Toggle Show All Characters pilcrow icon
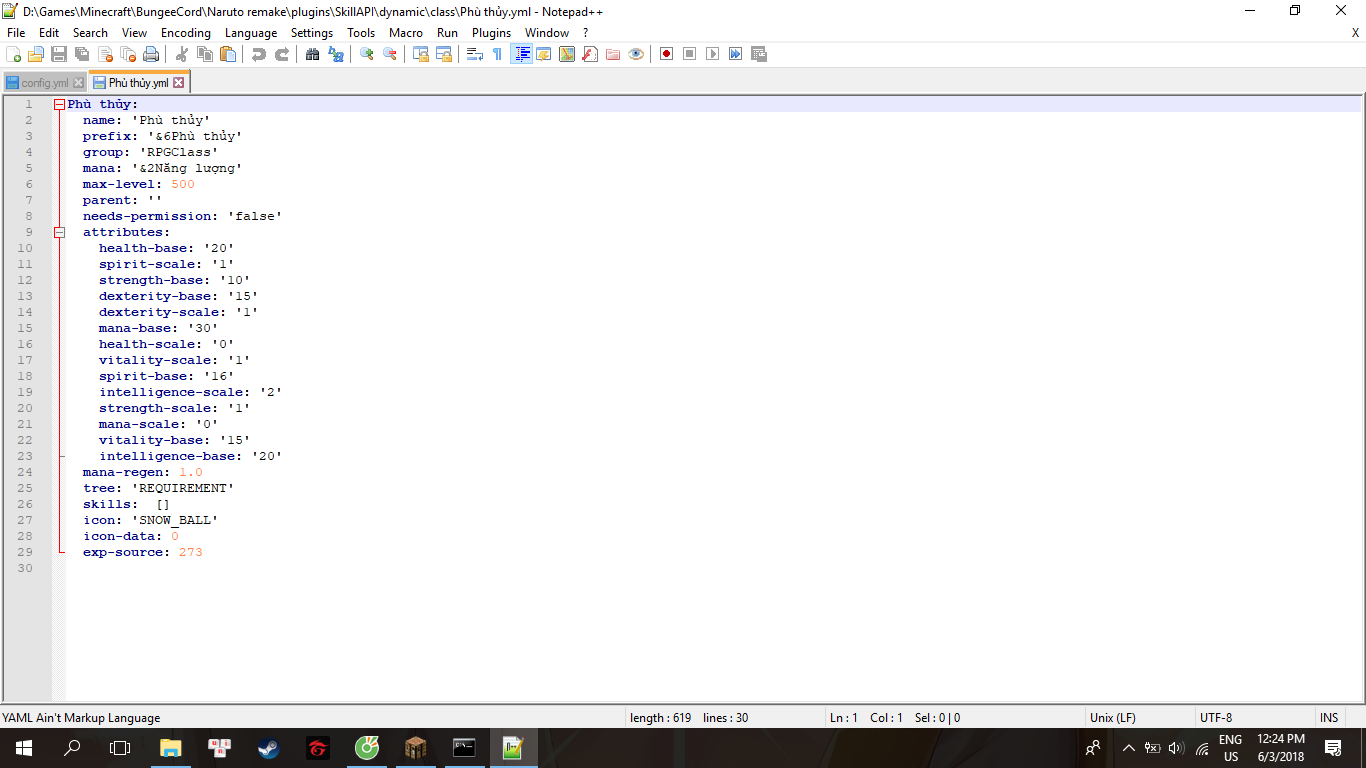 pos(497,54)
